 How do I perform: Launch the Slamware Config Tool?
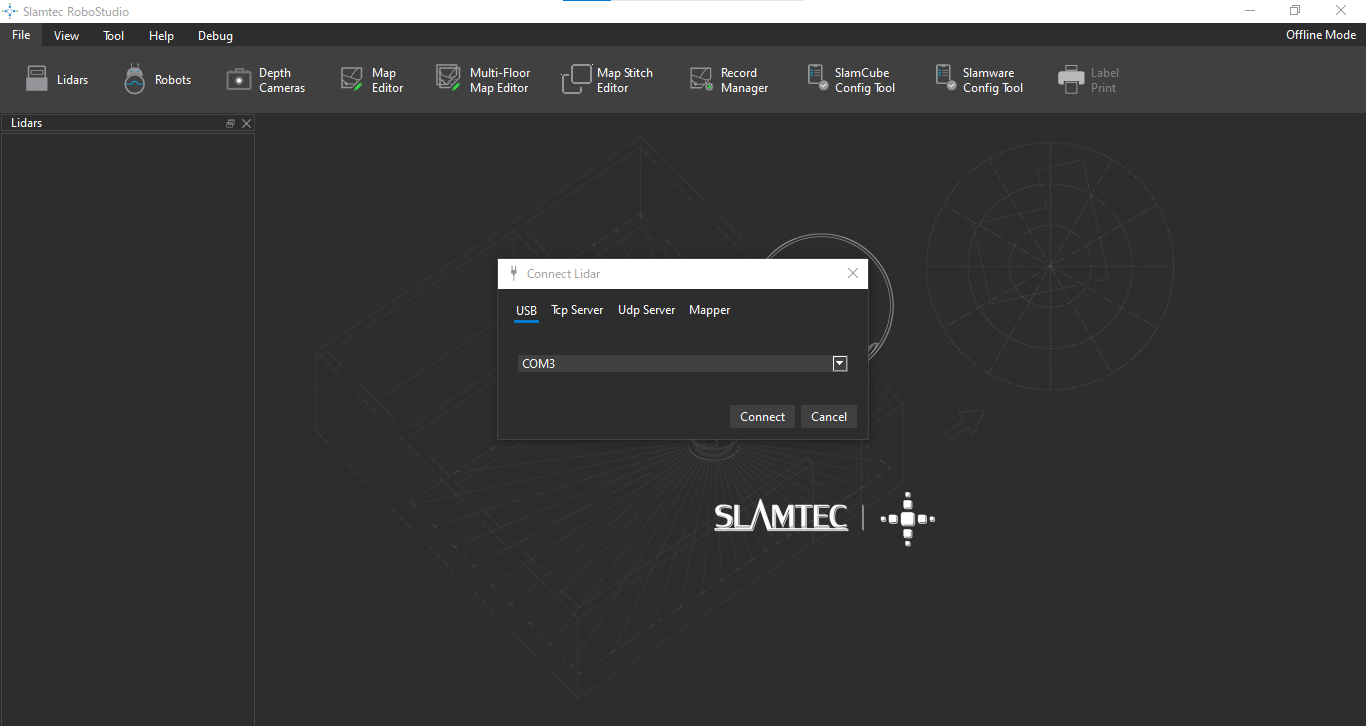click(x=979, y=80)
